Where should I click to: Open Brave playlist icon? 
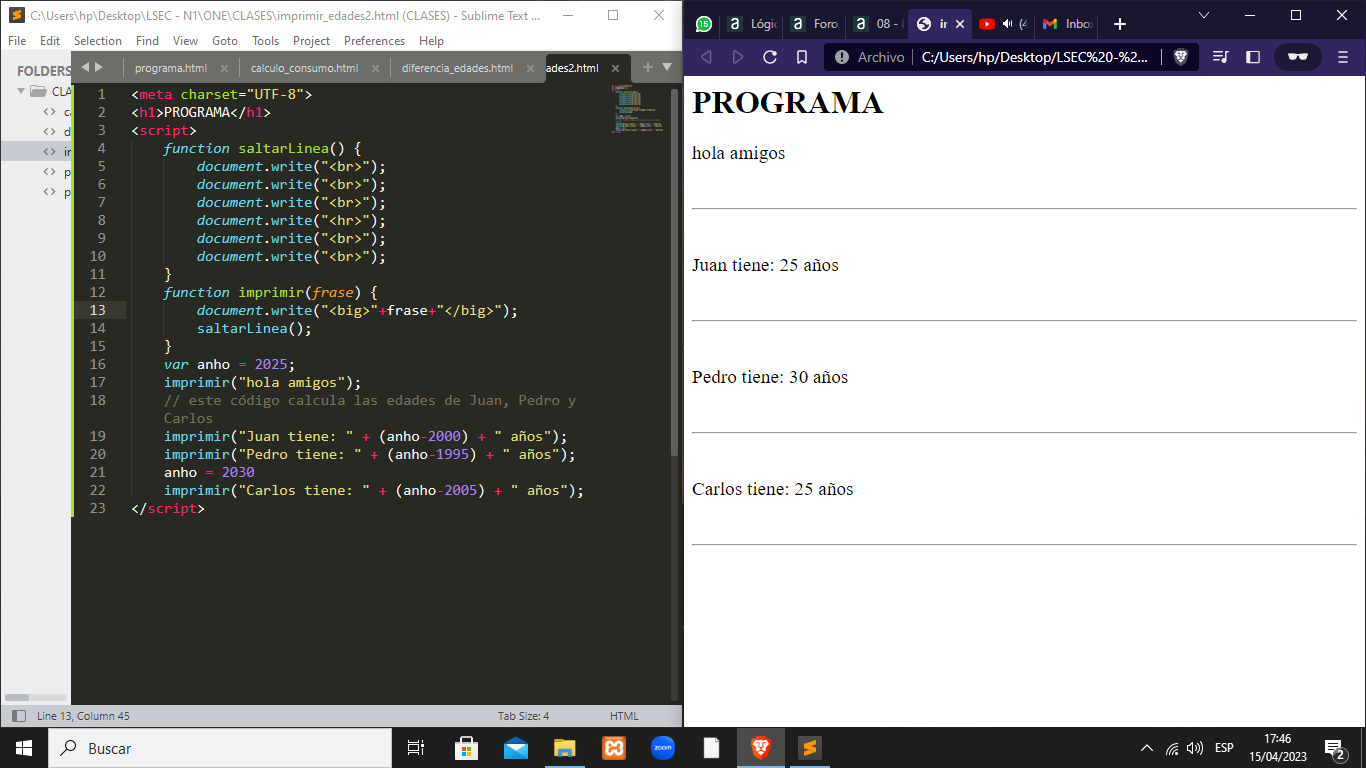(x=1221, y=57)
